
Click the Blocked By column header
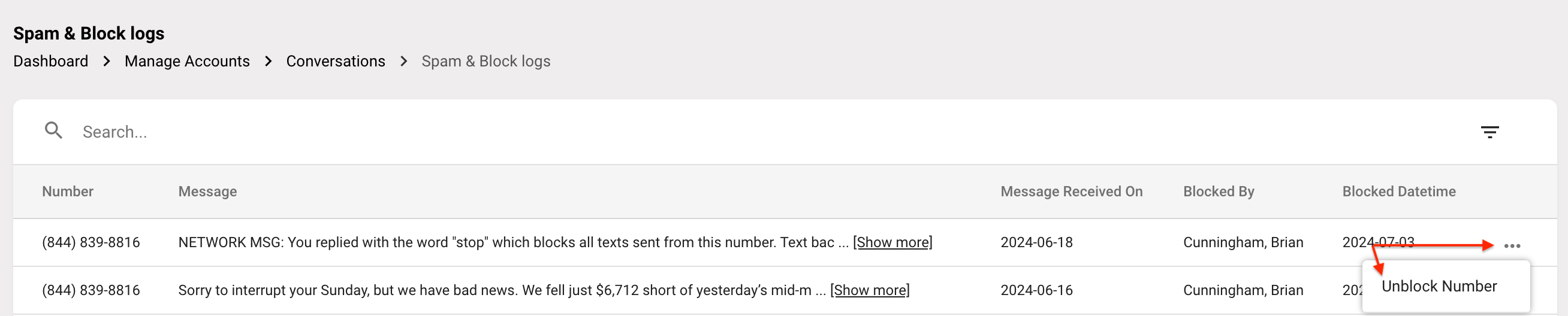pos(1219,192)
